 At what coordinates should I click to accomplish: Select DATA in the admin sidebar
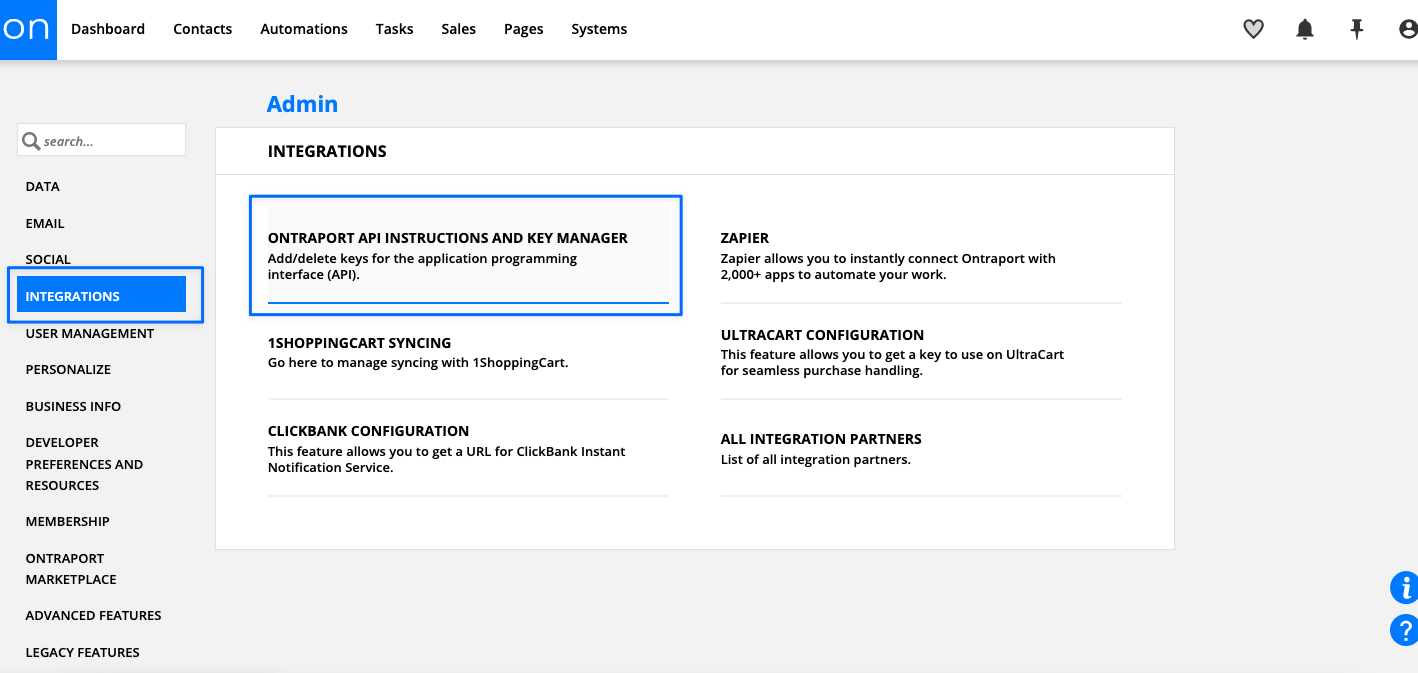pyautogui.click(x=43, y=186)
